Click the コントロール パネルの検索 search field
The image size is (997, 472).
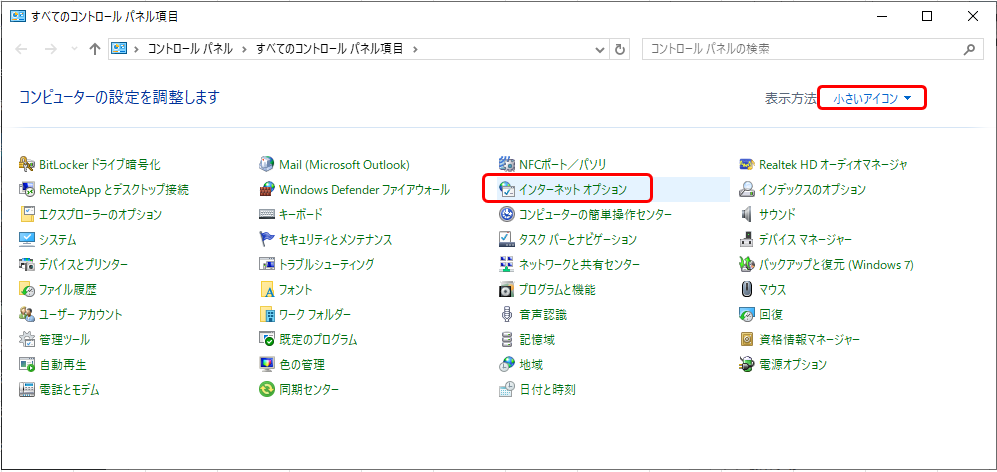pos(800,49)
